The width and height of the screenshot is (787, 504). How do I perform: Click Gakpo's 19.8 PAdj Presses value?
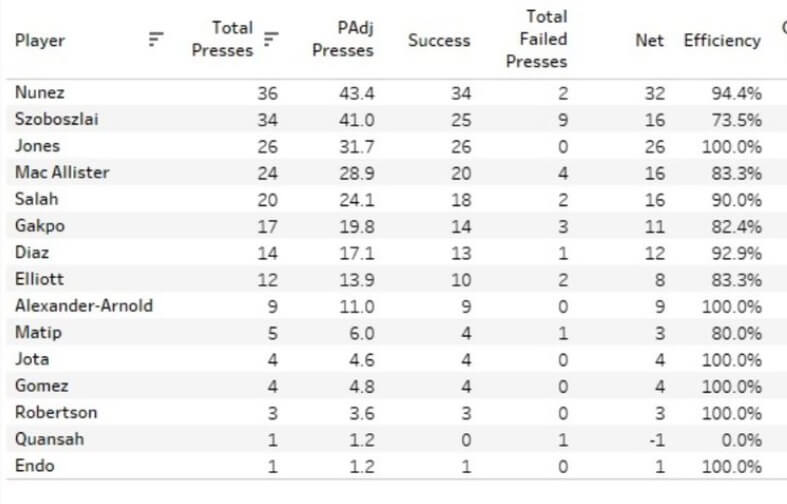pyautogui.click(x=356, y=226)
